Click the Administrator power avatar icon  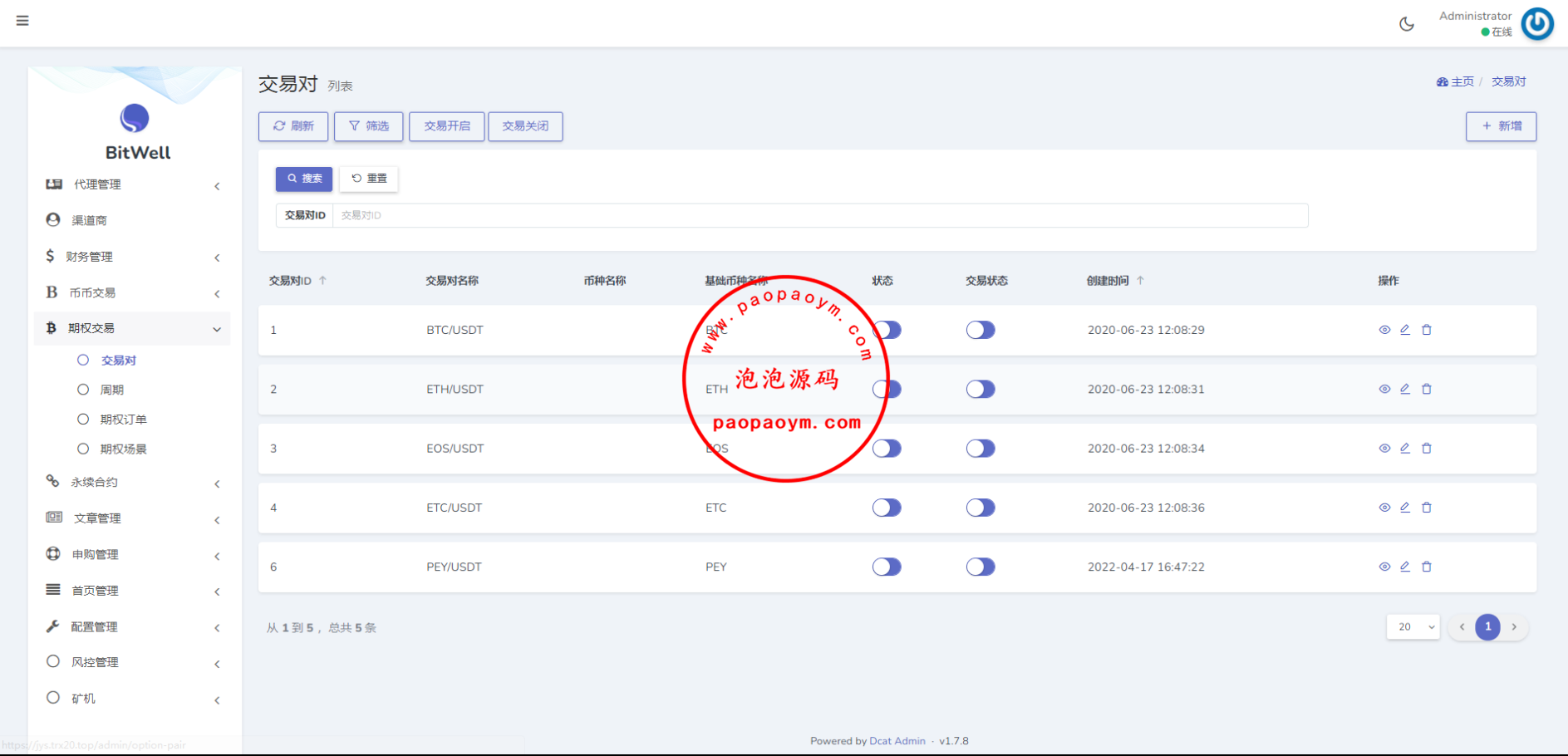click(x=1536, y=24)
